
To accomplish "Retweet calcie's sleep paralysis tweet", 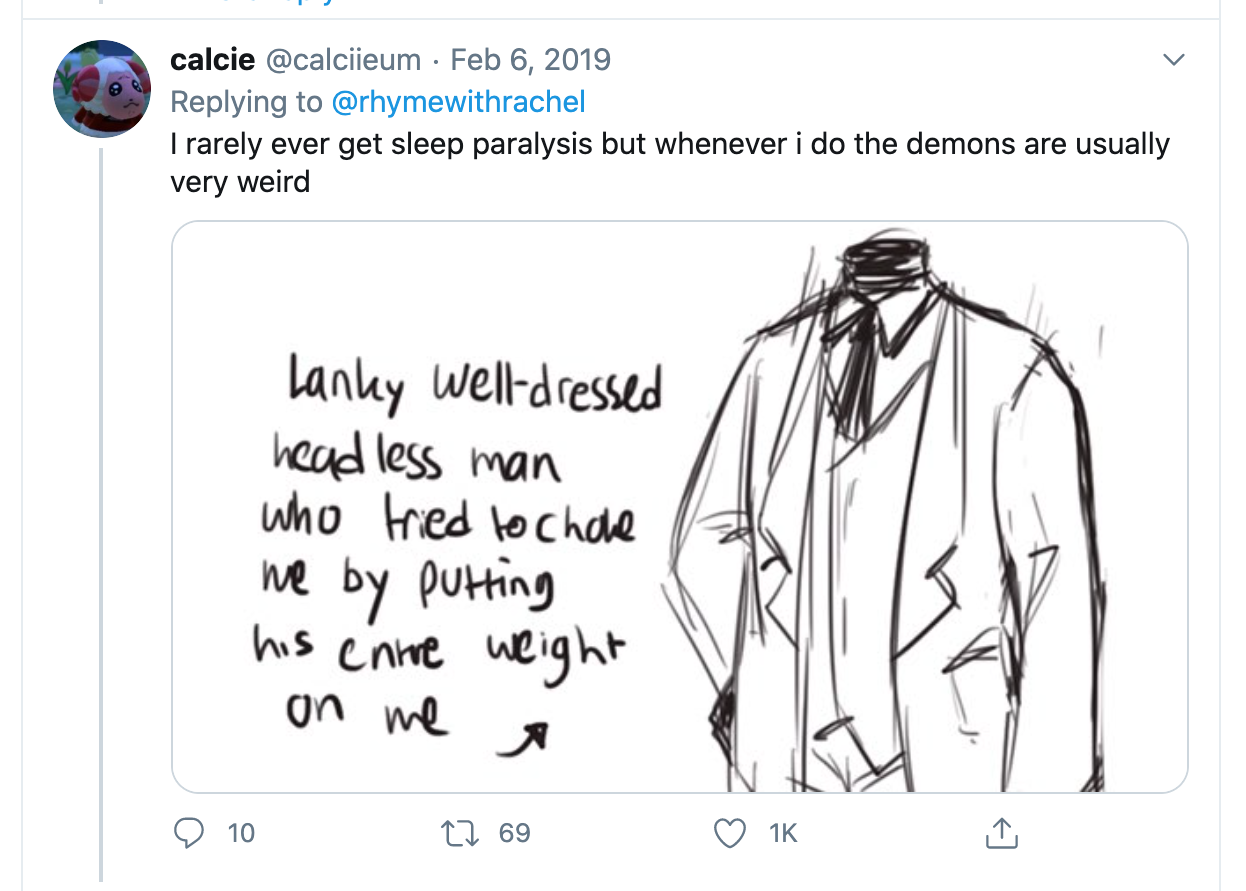I will (x=461, y=833).
